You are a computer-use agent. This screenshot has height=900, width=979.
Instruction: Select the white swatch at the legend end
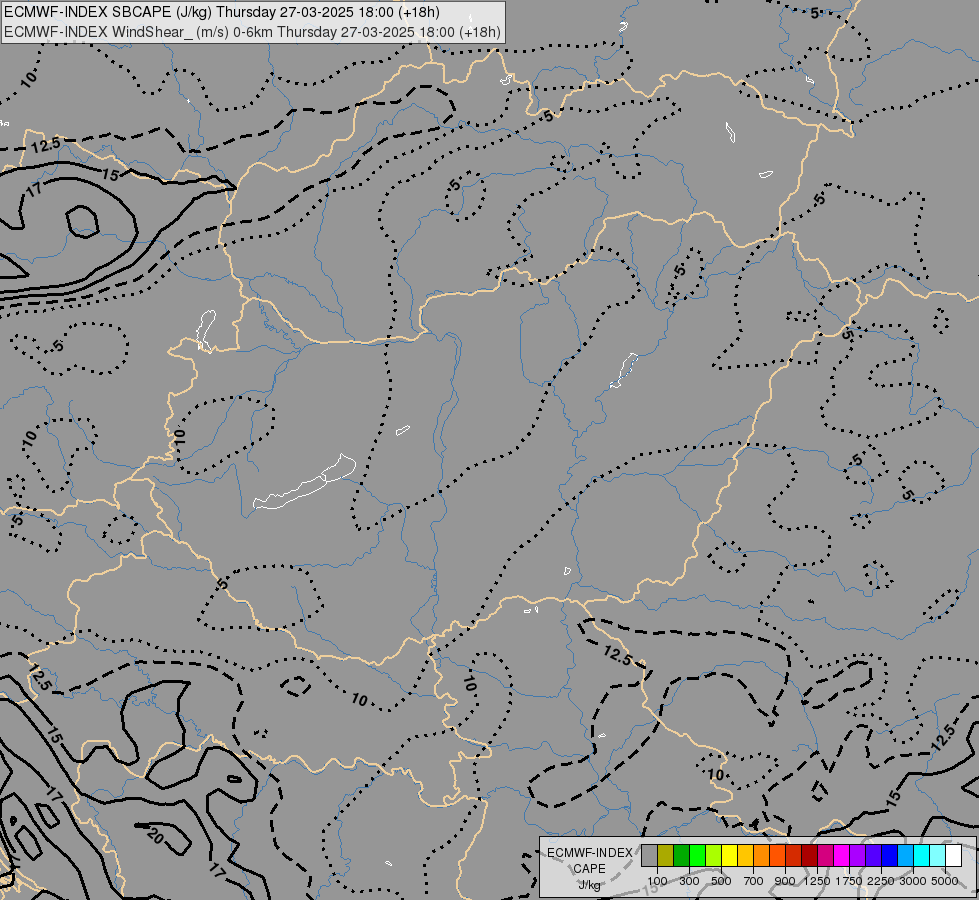click(x=953, y=856)
